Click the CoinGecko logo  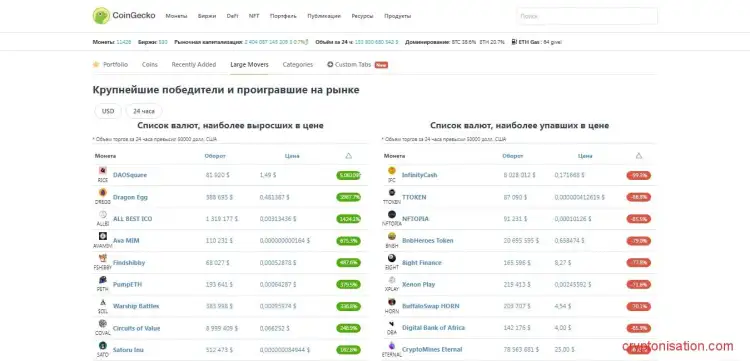[x=124, y=16]
